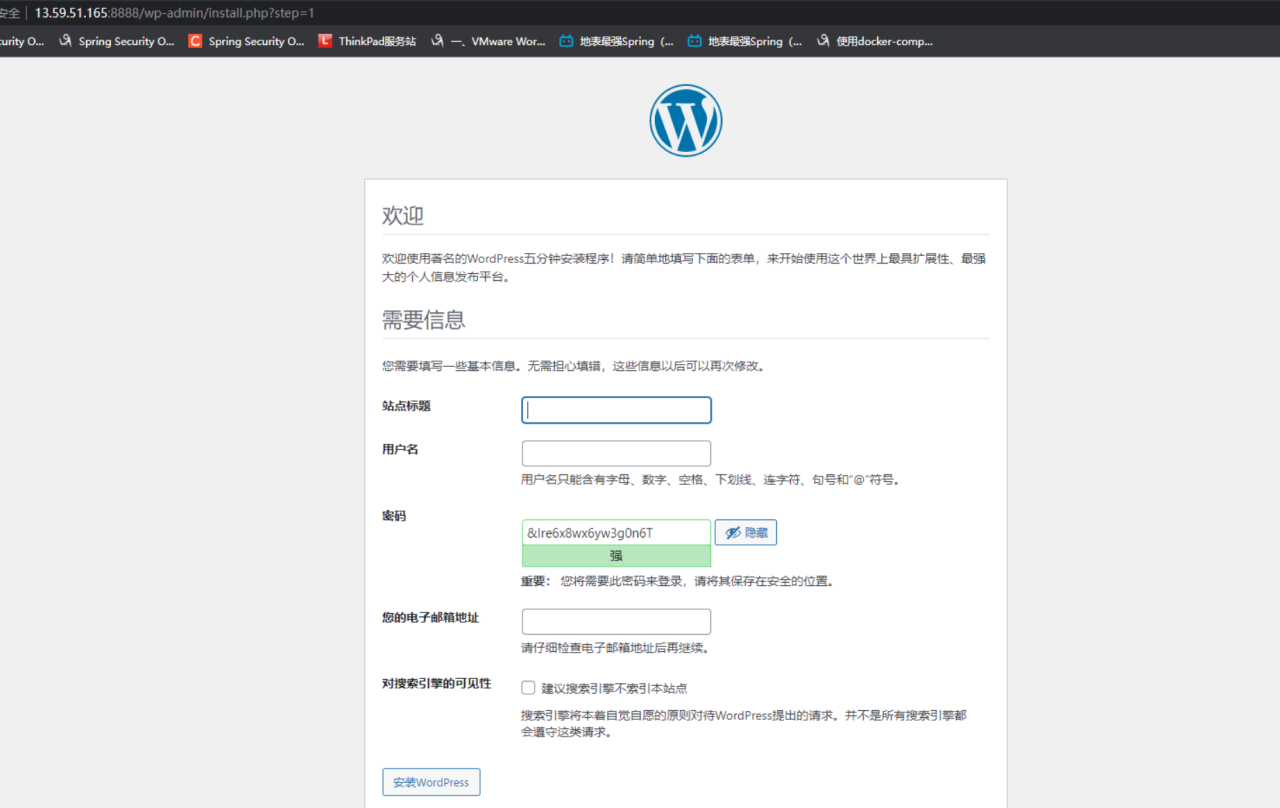Image resolution: width=1280 pixels, height=808 pixels.
Task: Select the generated password text field
Action: pos(616,532)
